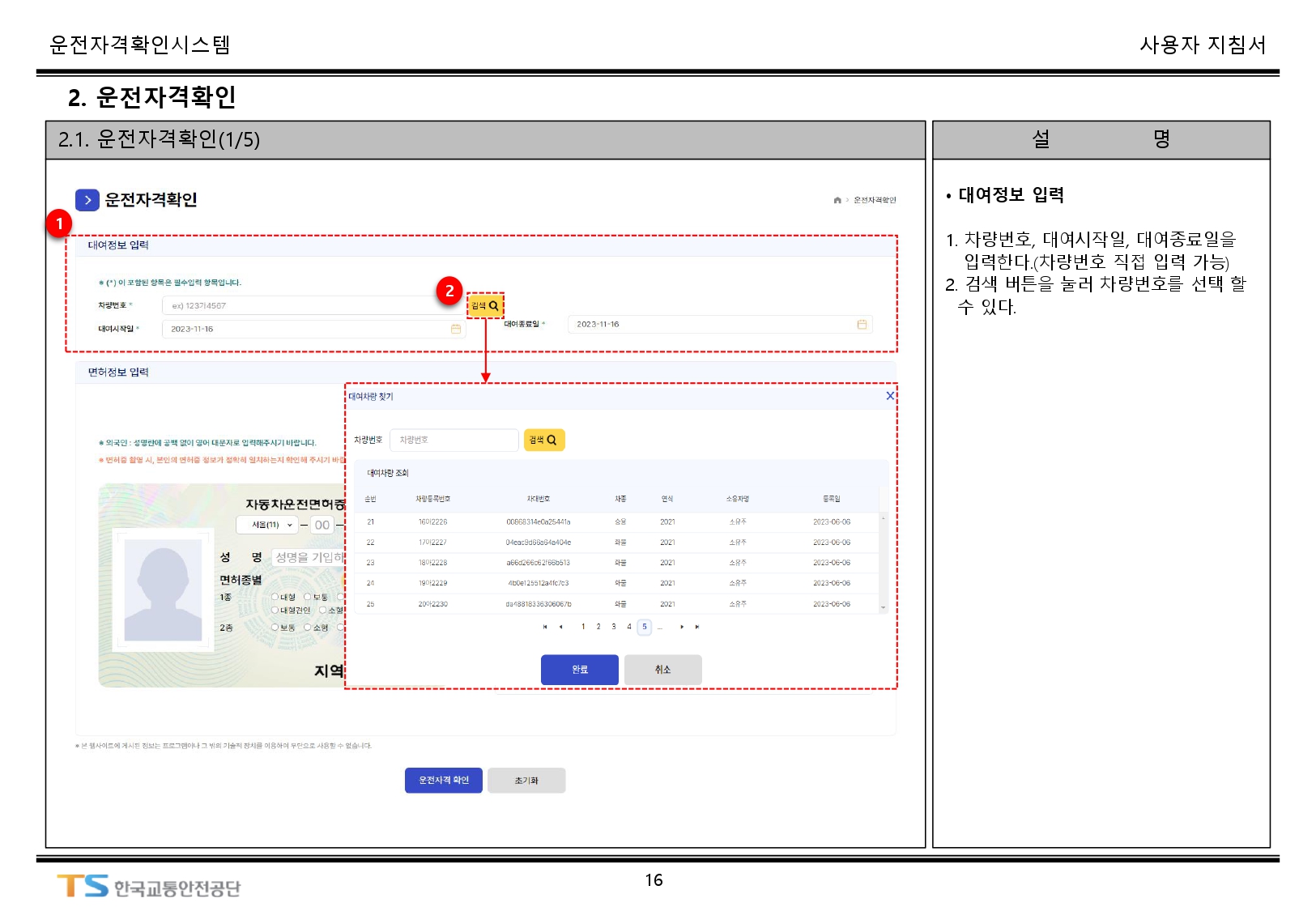This screenshot has width=1316, height=911.
Task: Select the 1종 대형 license radio button
Action: pos(275,597)
